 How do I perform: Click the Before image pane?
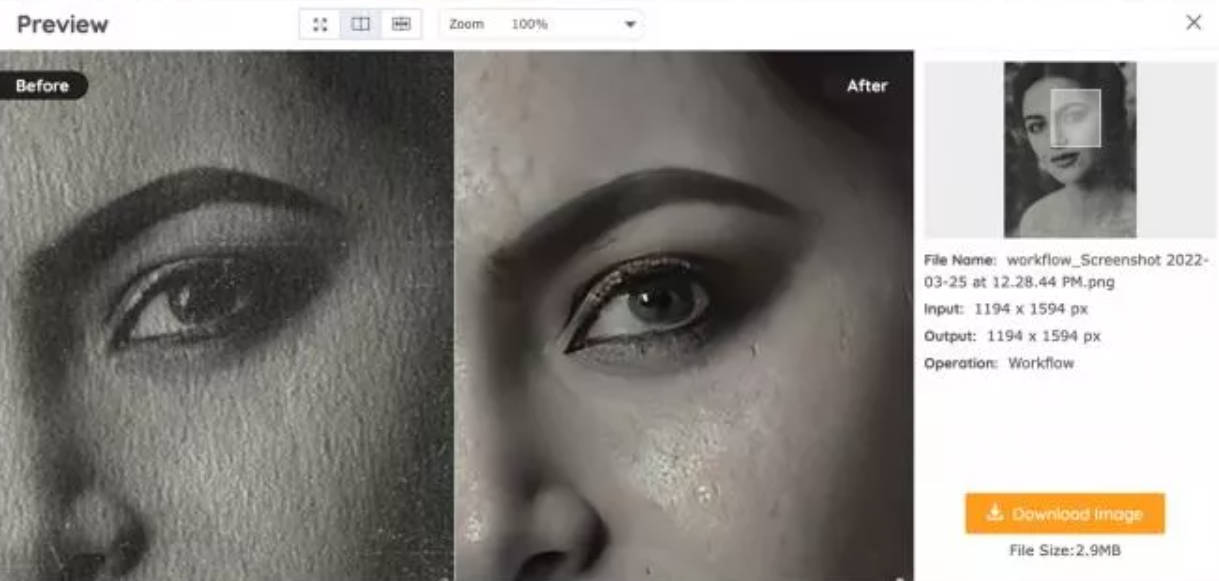(x=227, y=330)
